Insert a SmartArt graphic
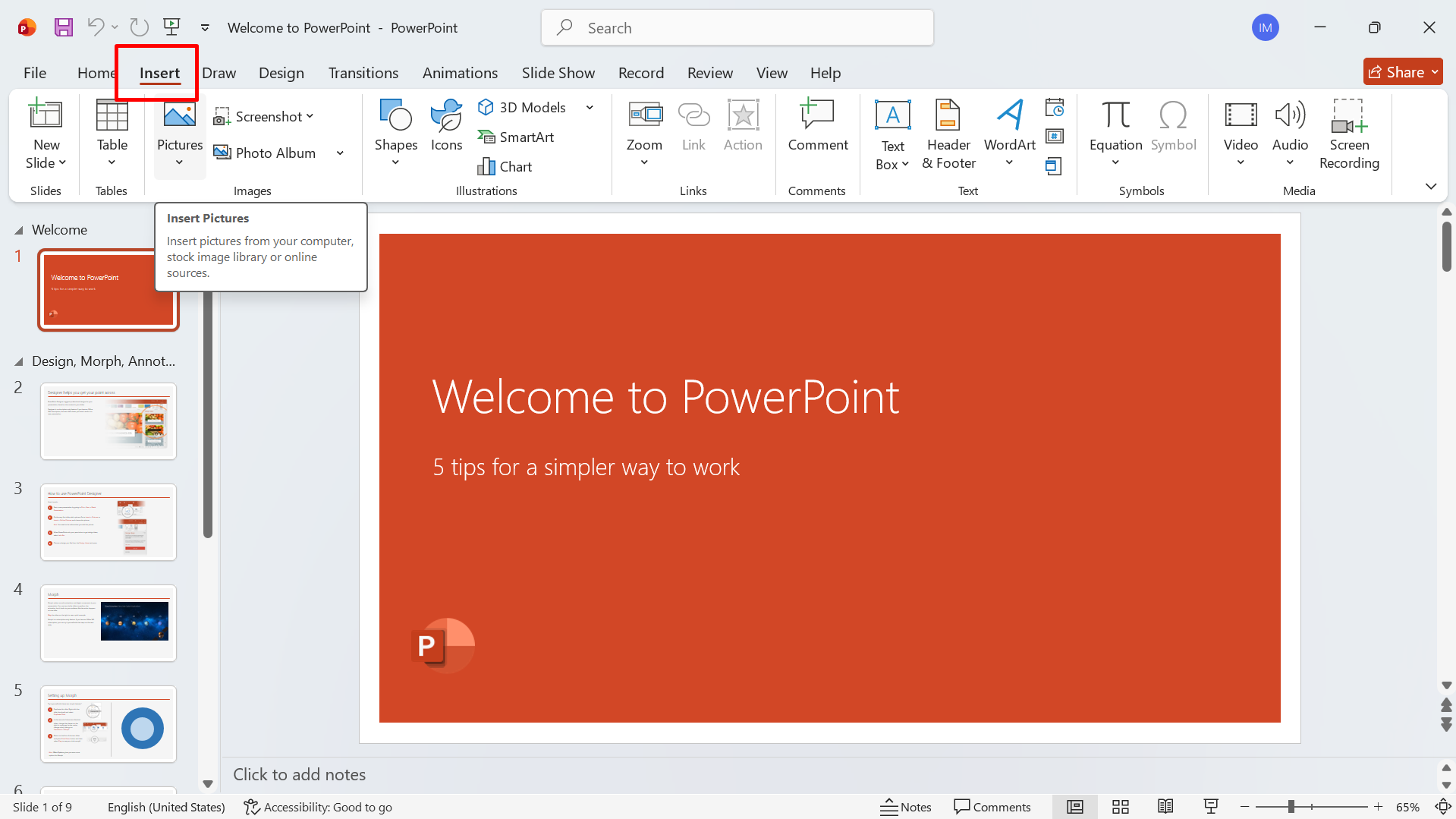This screenshot has width=1456, height=819. click(x=516, y=137)
